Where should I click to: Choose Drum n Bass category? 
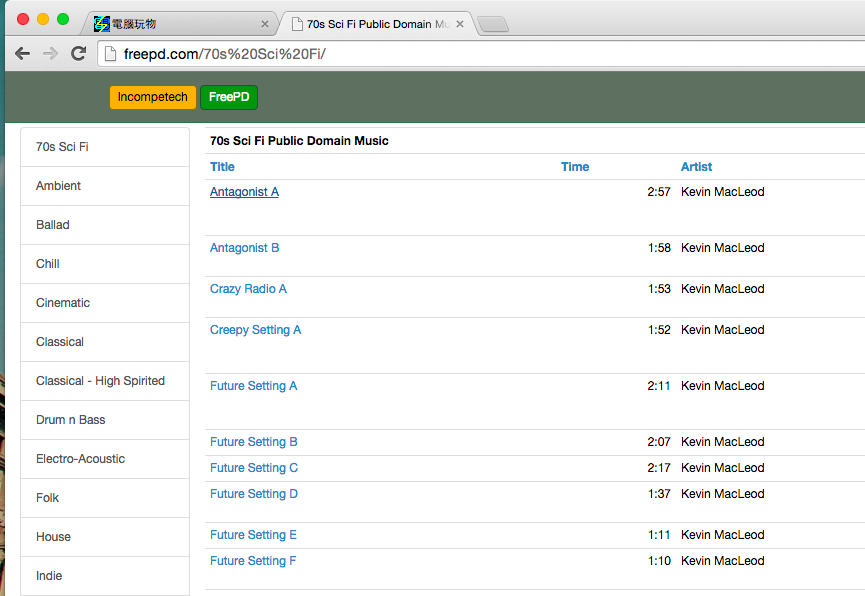click(x=70, y=420)
